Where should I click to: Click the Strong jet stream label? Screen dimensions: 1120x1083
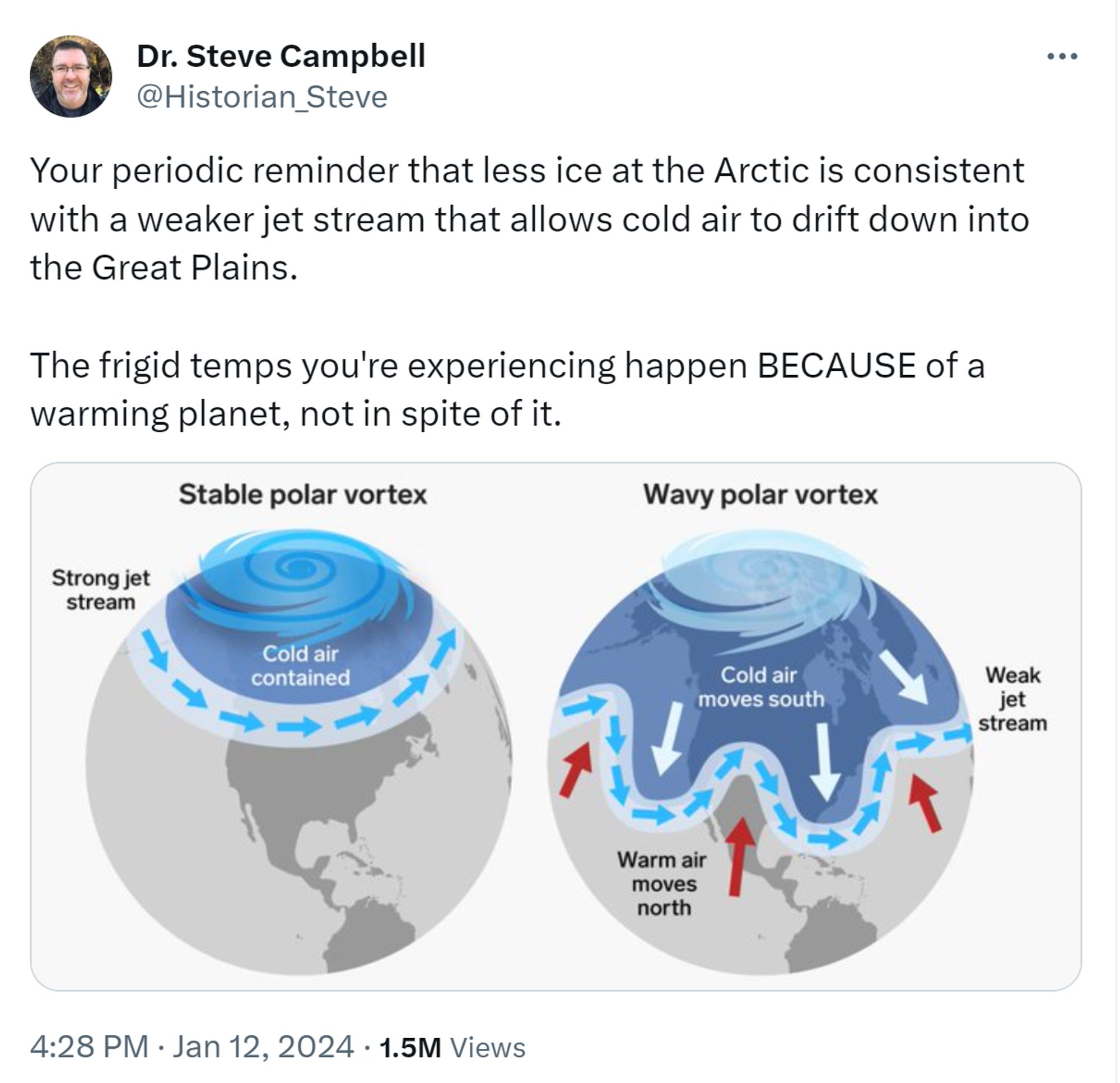point(101,589)
